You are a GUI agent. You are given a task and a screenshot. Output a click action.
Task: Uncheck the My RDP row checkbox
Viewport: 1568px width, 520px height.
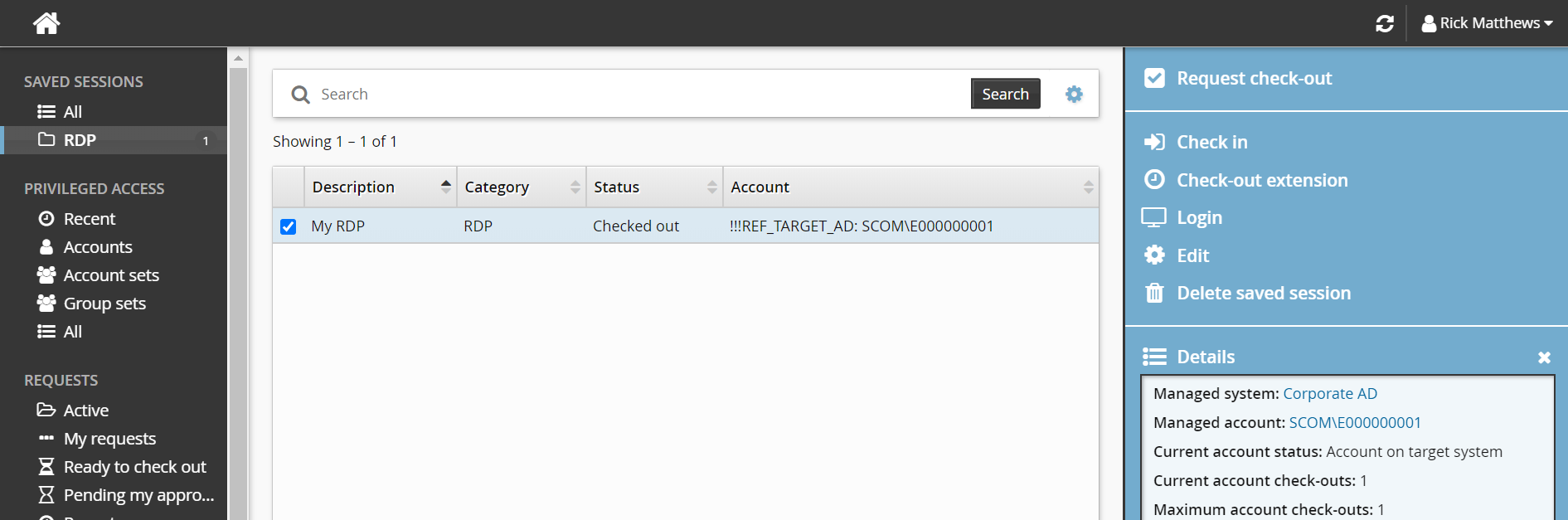pyautogui.click(x=289, y=226)
